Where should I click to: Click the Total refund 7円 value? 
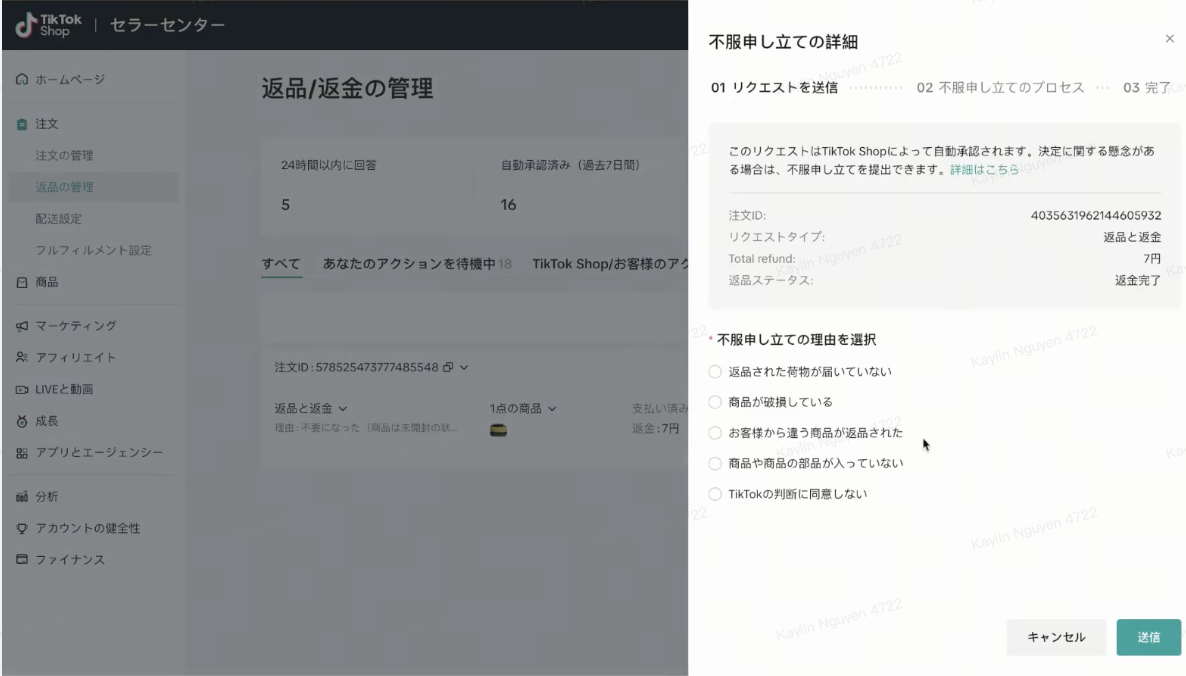pos(1152,259)
